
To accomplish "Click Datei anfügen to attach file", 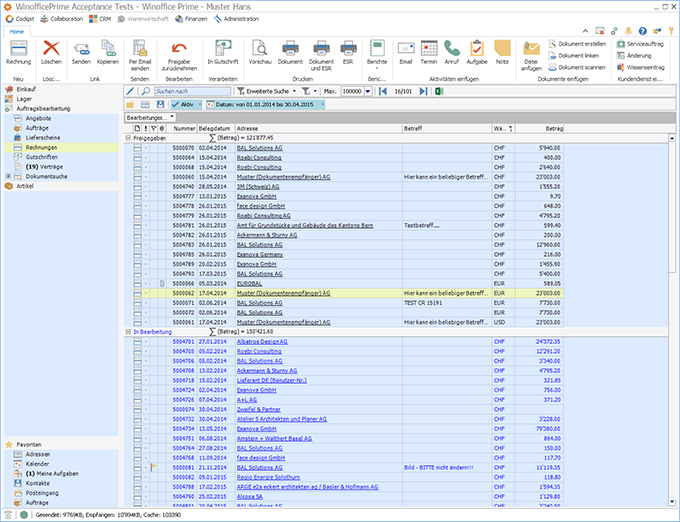I will click(x=531, y=55).
